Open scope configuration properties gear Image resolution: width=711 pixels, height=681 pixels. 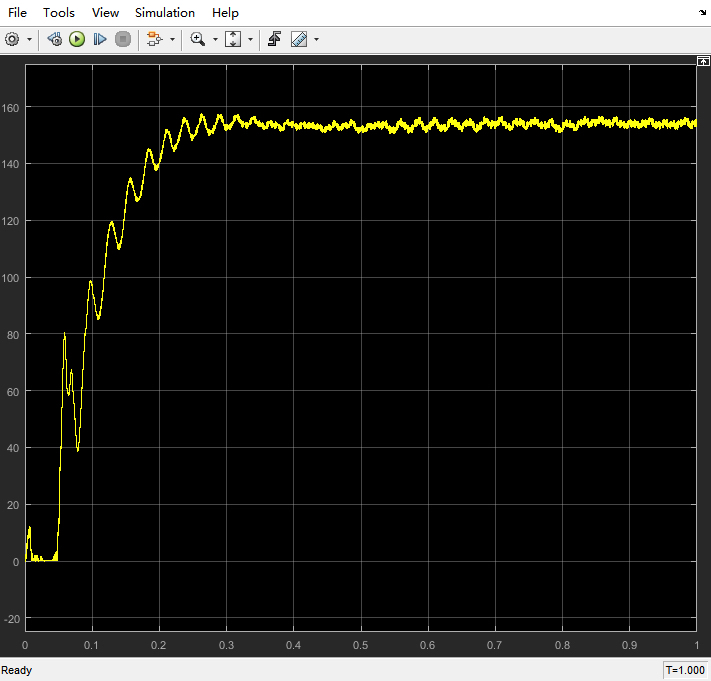click(12, 39)
